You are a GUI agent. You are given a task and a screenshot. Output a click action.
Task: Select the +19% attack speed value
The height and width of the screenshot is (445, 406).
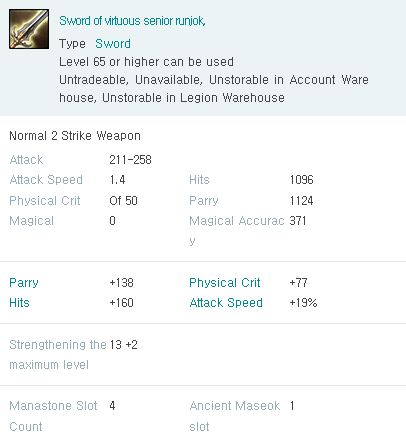[303, 303]
